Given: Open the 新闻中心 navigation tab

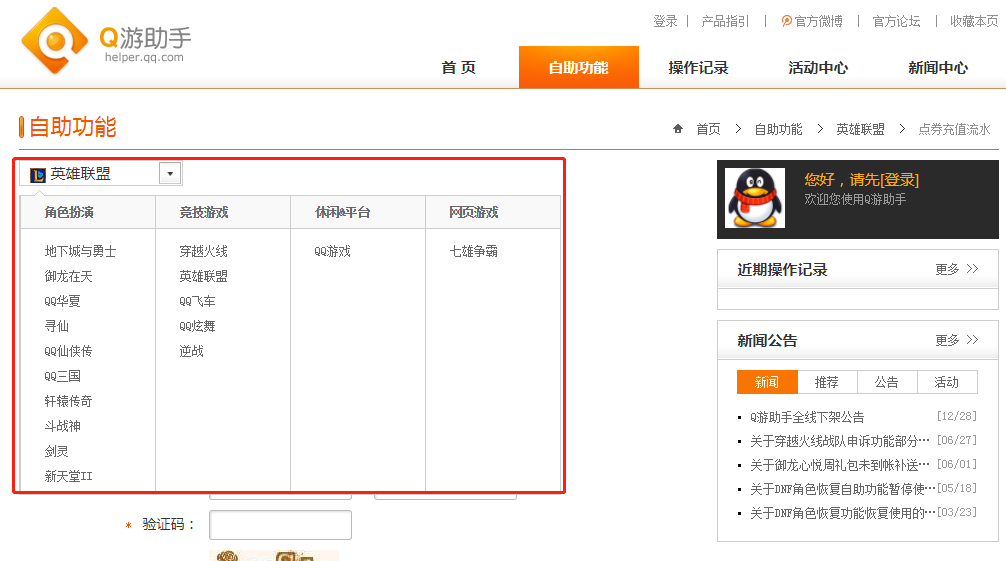Looking at the screenshot, I should click(x=938, y=67).
